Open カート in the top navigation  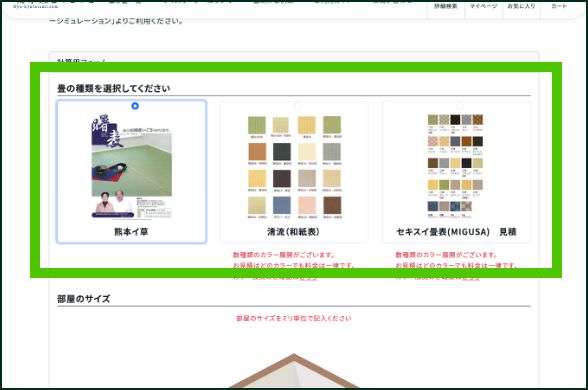[x=559, y=6]
